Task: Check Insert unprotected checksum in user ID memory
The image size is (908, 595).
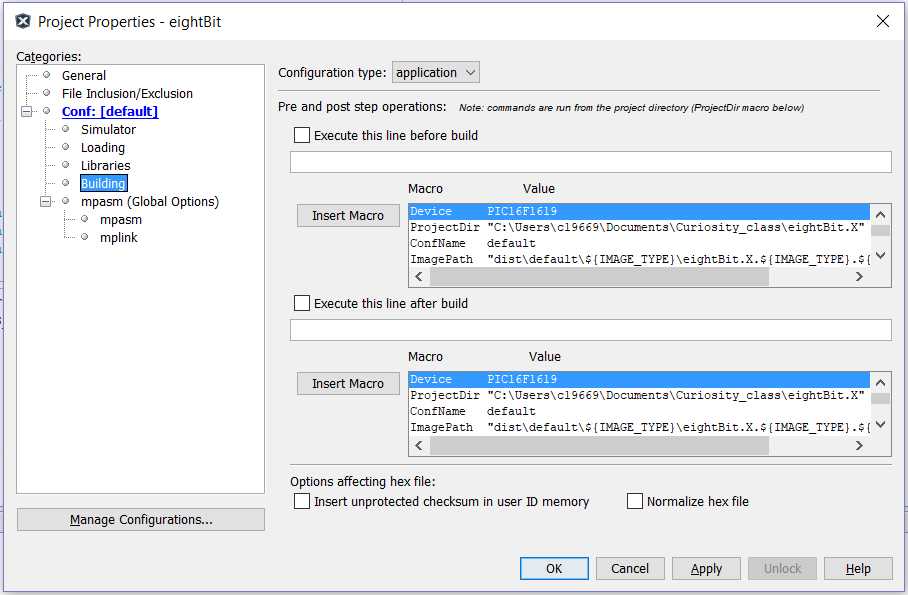Action: pos(301,501)
